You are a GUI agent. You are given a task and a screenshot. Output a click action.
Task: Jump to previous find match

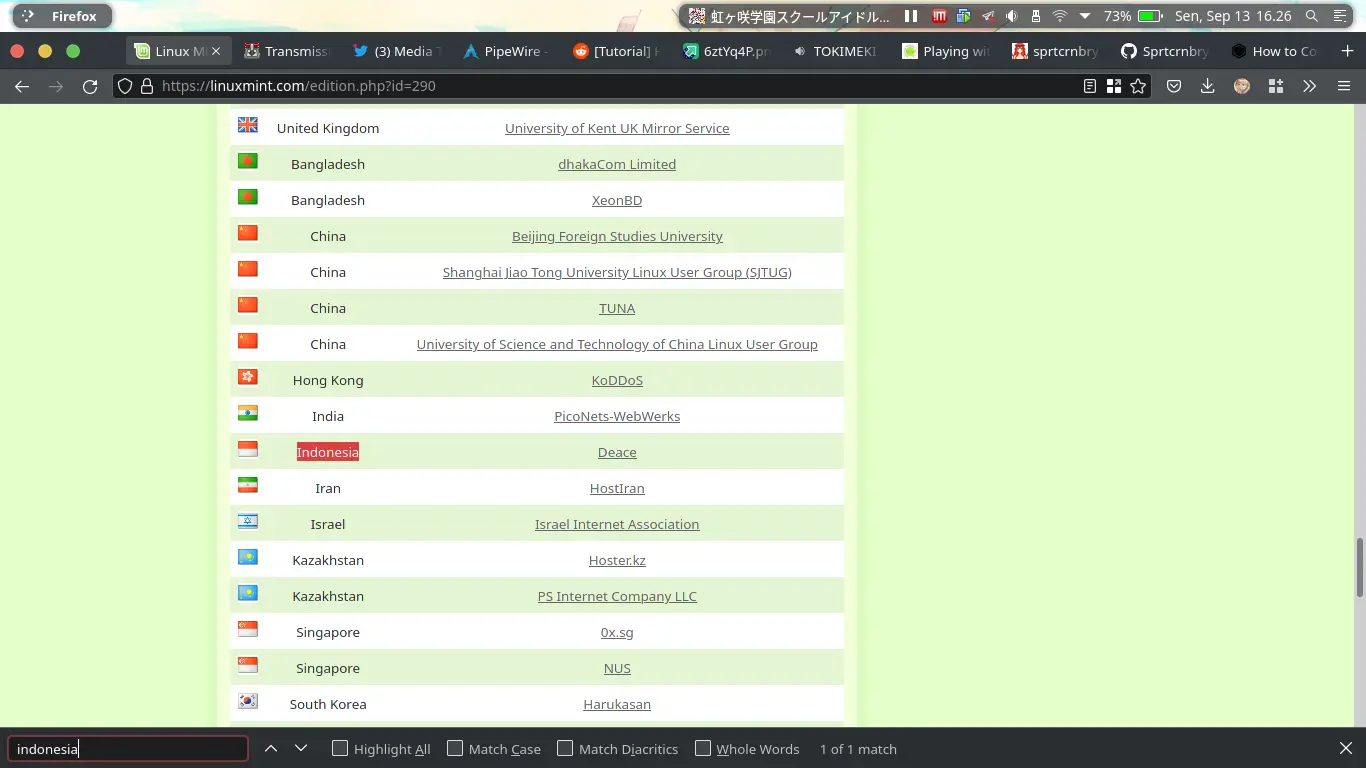[x=271, y=749]
